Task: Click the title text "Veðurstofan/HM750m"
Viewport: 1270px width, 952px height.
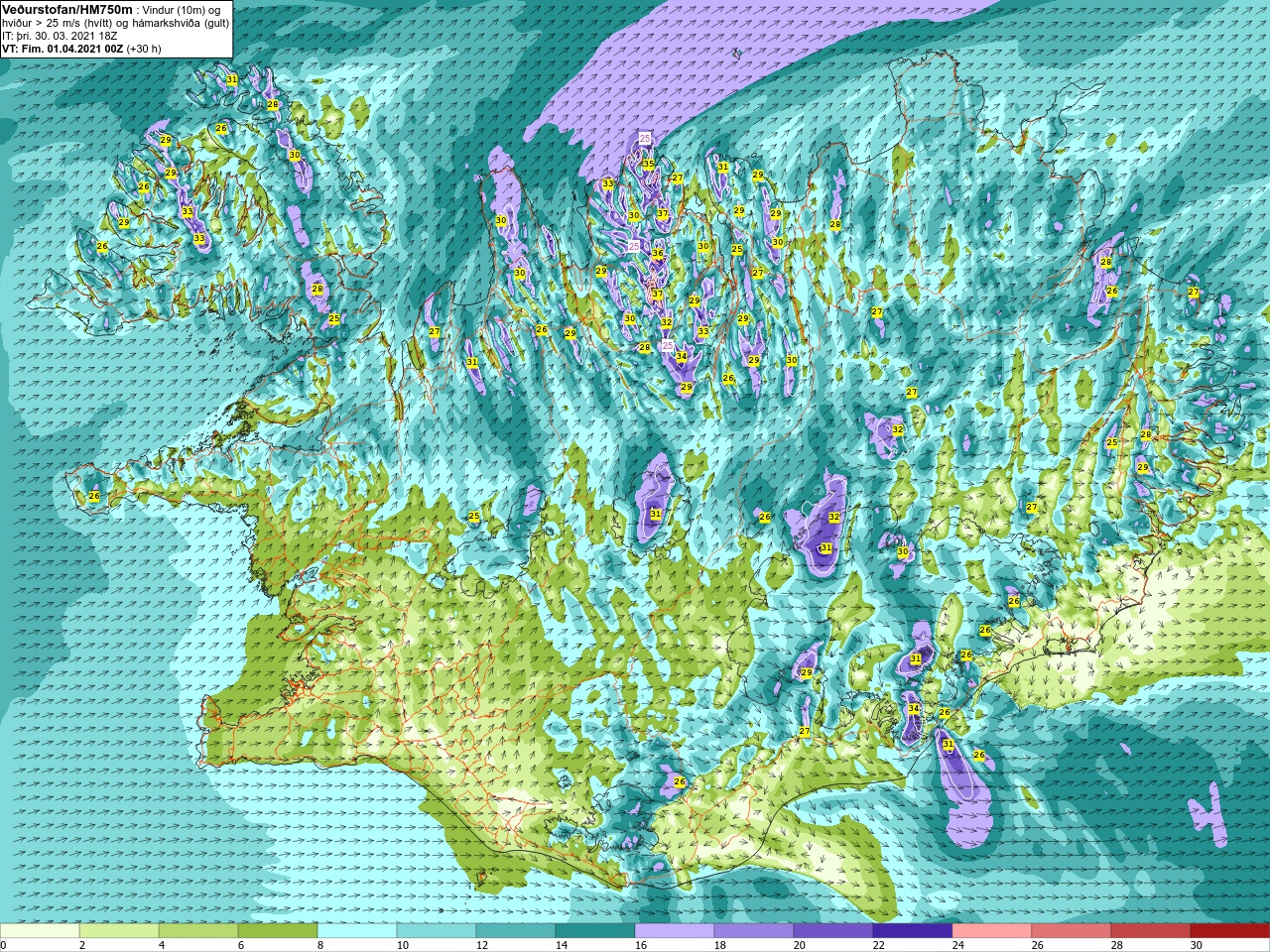Action: tap(66, 9)
